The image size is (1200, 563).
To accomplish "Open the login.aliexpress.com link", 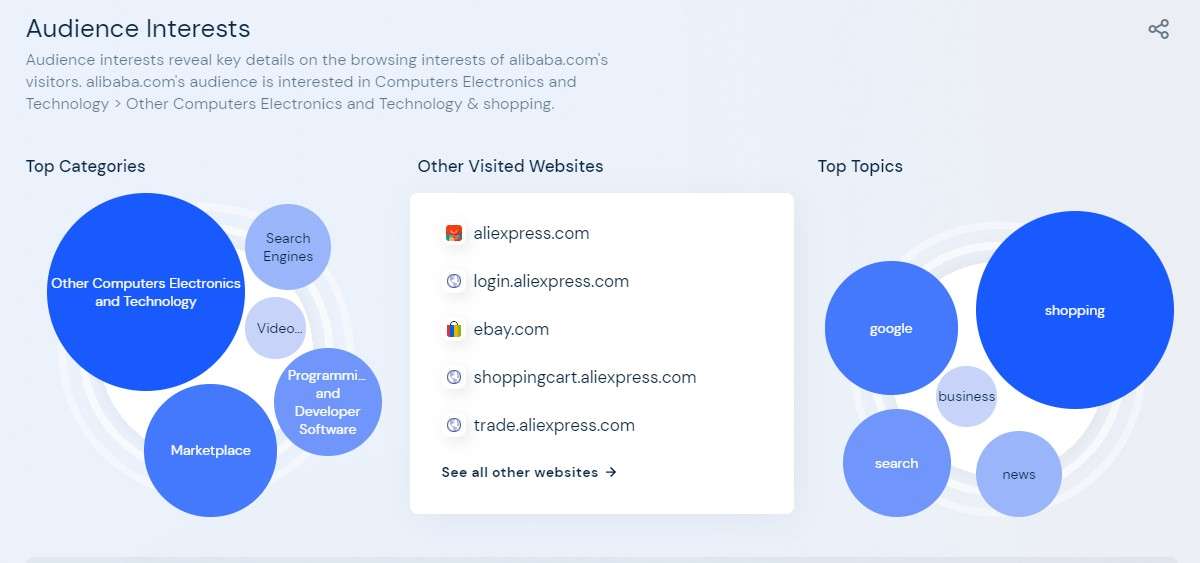I will pos(551,281).
